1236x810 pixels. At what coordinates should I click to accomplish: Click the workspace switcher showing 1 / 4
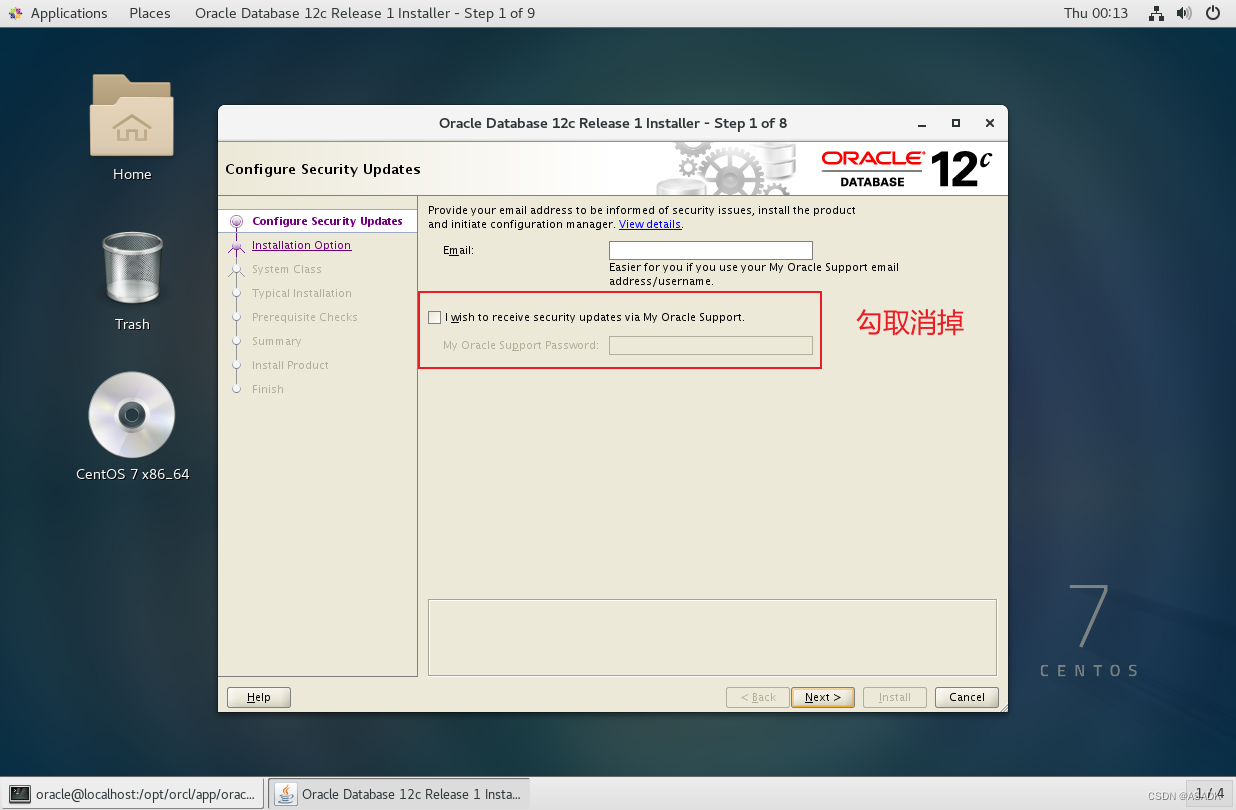pos(1210,793)
